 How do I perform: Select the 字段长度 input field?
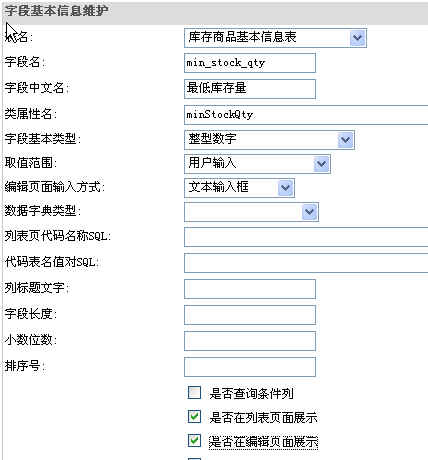pyautogui.click(x=250, y=315)
